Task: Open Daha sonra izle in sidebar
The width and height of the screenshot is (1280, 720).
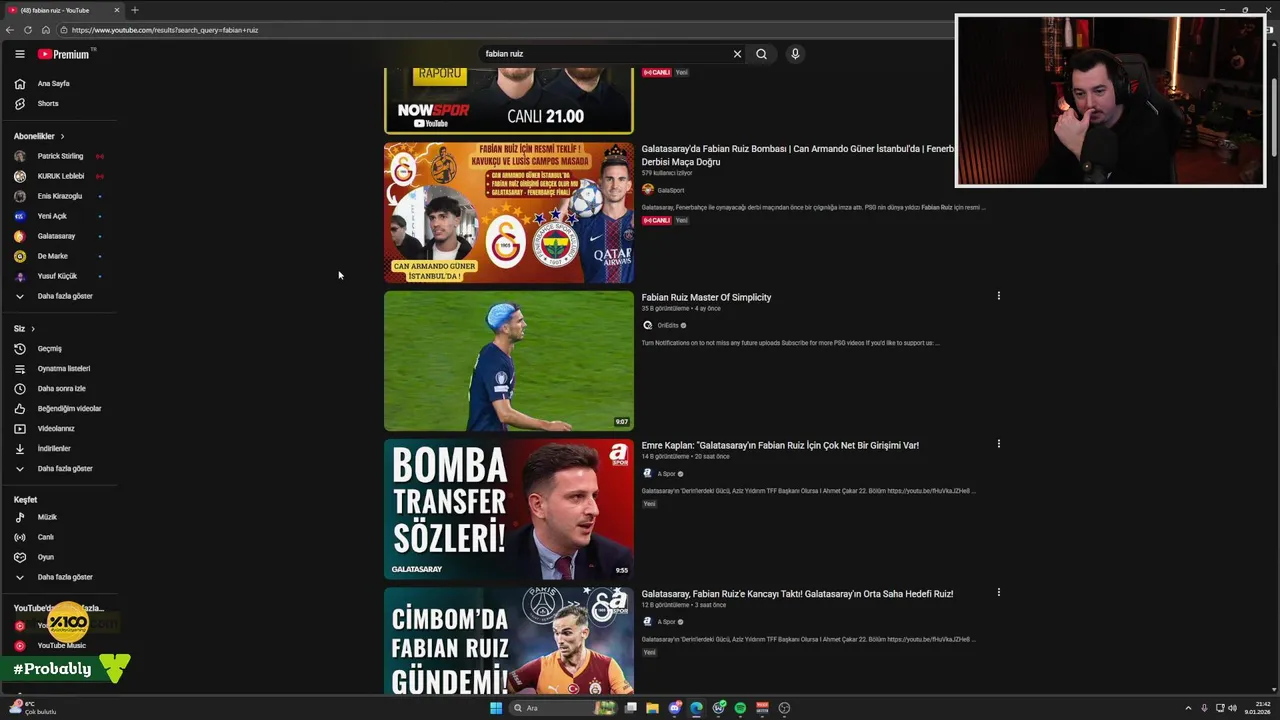Action: pyautogui.click(x=59, y=389)
